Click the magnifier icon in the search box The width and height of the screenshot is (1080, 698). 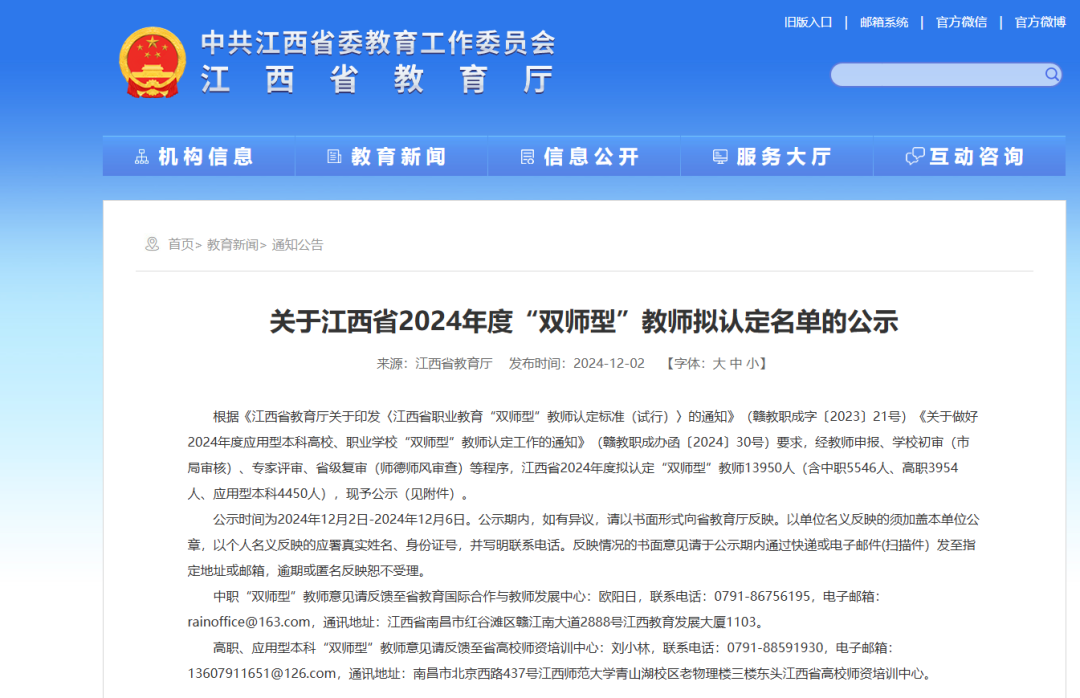[x=1051, y=74]
